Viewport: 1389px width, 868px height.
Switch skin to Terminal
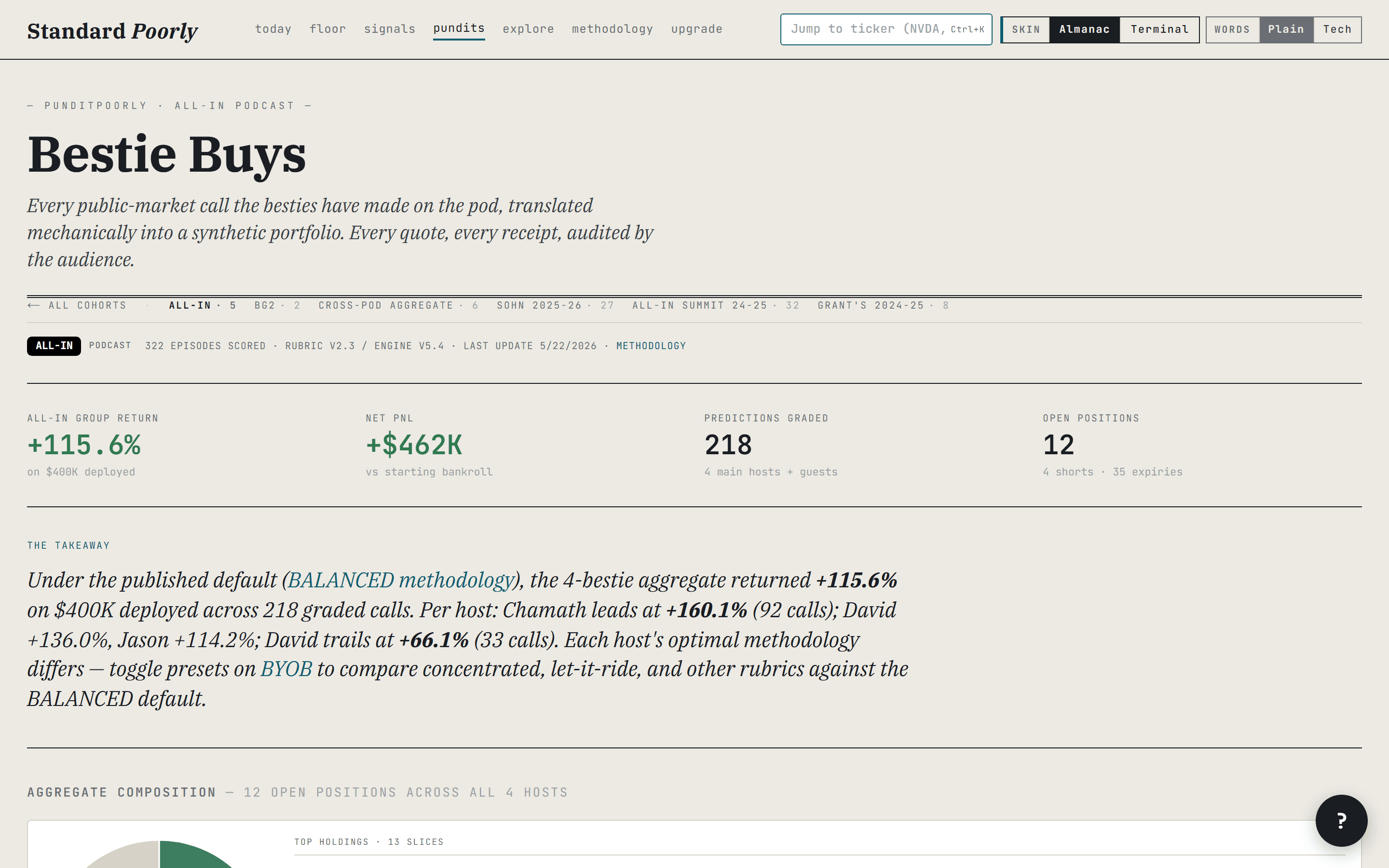pyautogui.click(x=1159, y=29)
